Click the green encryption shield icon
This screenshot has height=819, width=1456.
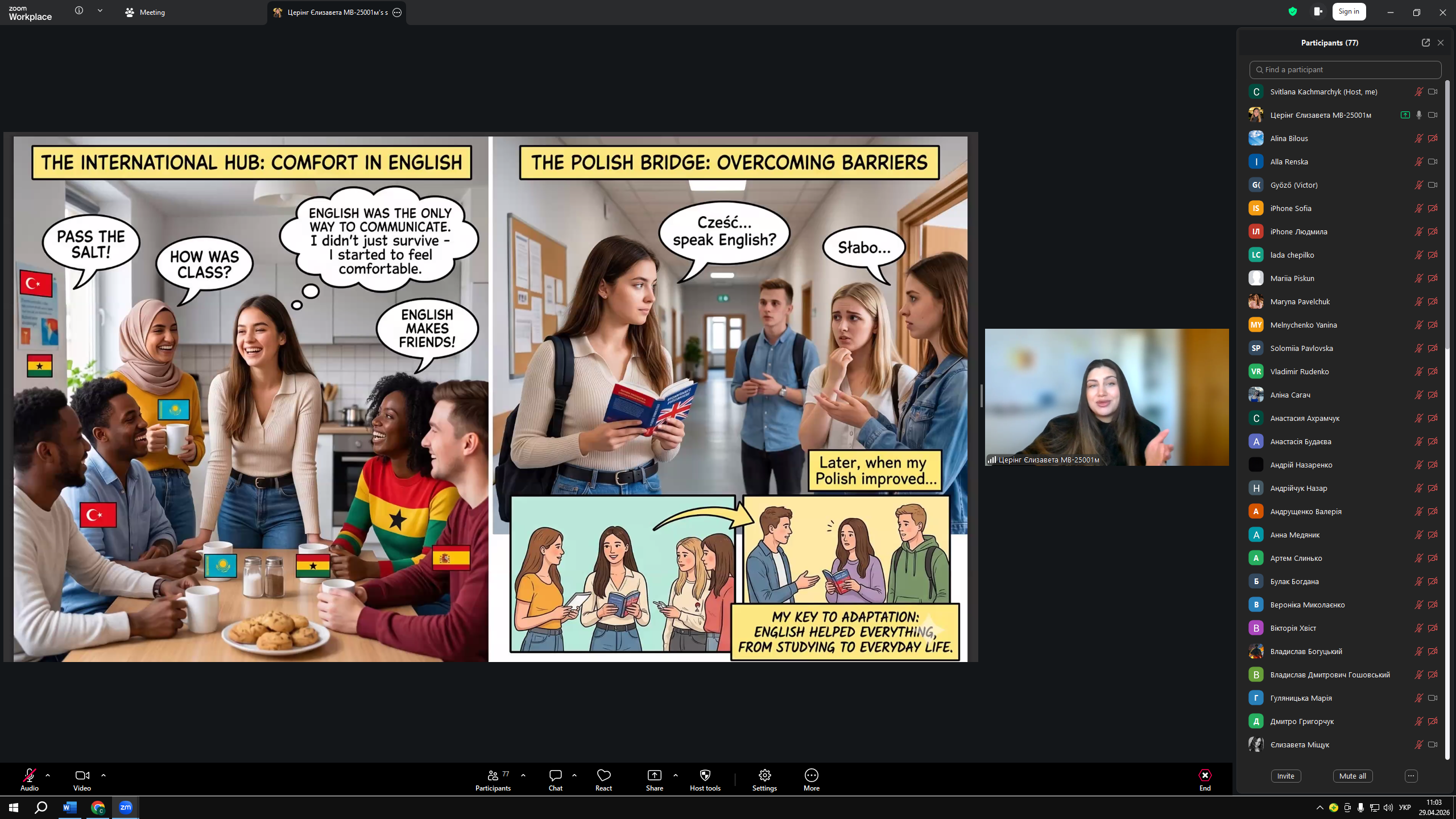pos(1293,11)
